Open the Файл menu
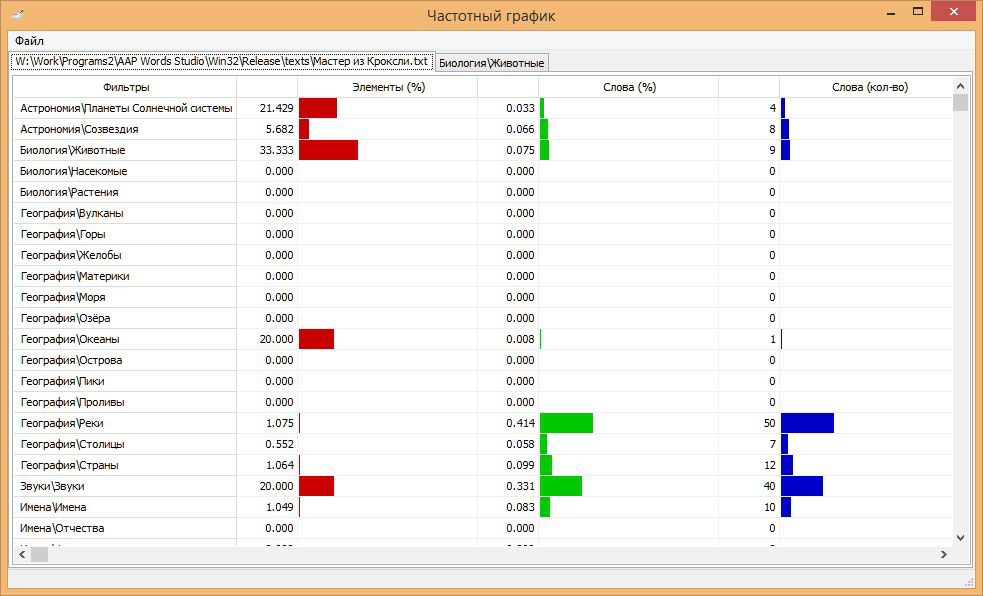983x596 pixels. (29, 40)
